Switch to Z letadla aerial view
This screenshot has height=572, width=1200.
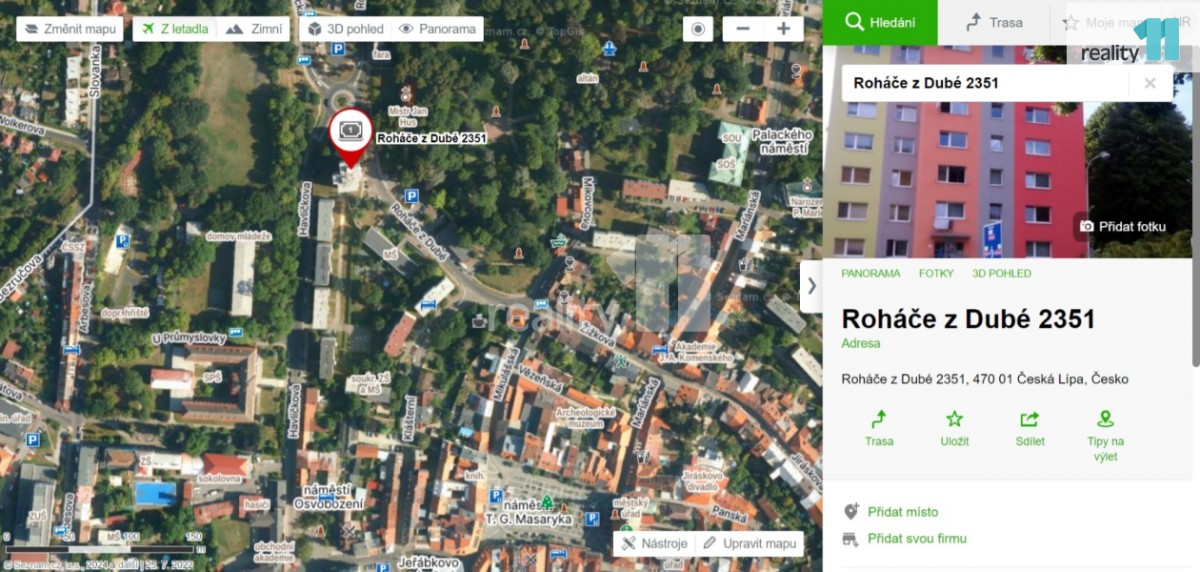(x=176, y=29)
